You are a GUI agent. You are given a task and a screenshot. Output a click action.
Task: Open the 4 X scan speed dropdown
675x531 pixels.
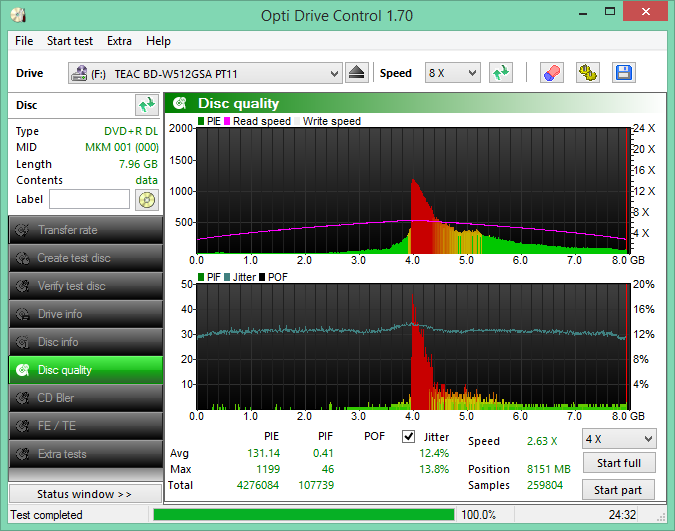point(619,439)
